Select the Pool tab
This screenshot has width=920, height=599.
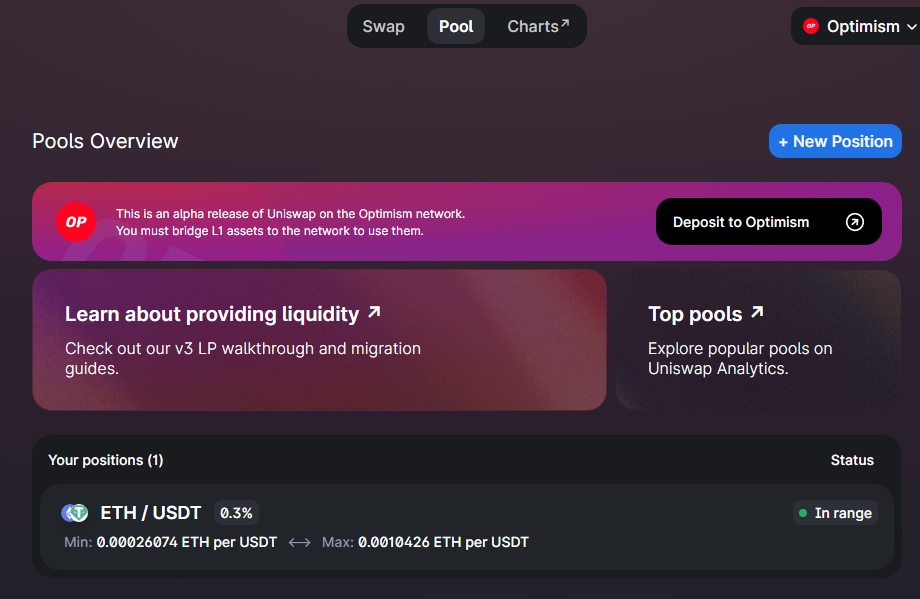[456, 26]
